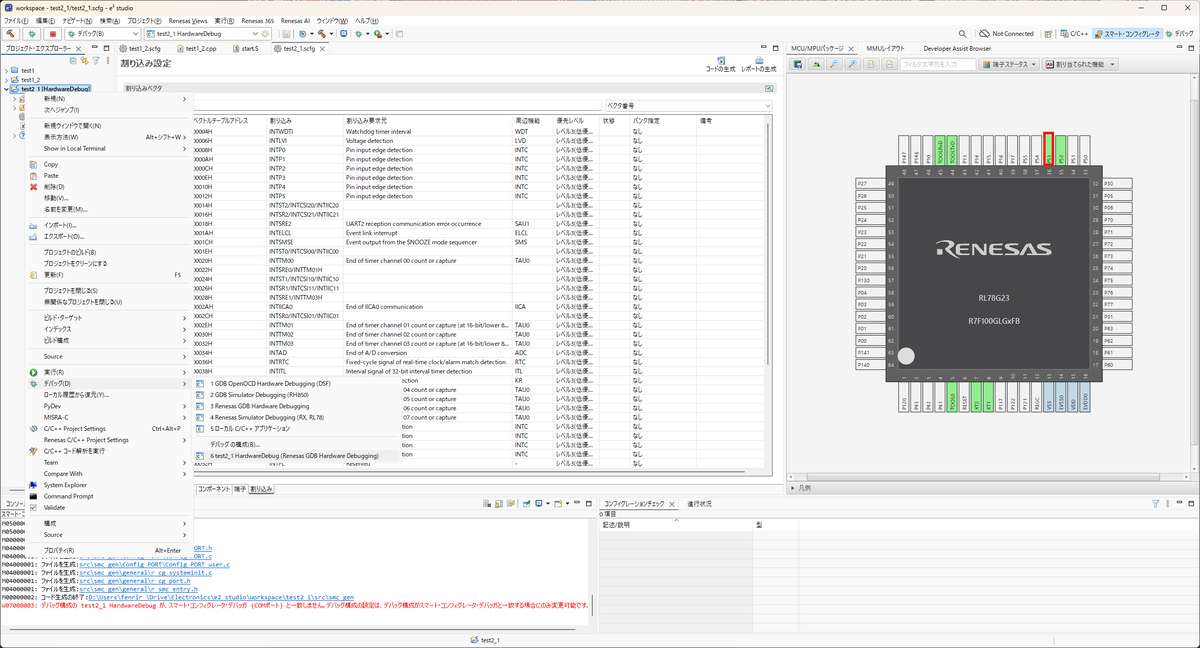Collapse the test2_1 [HardwareDebug] project node
This screenshot has height=648, width=1200.
click(6, 89)
